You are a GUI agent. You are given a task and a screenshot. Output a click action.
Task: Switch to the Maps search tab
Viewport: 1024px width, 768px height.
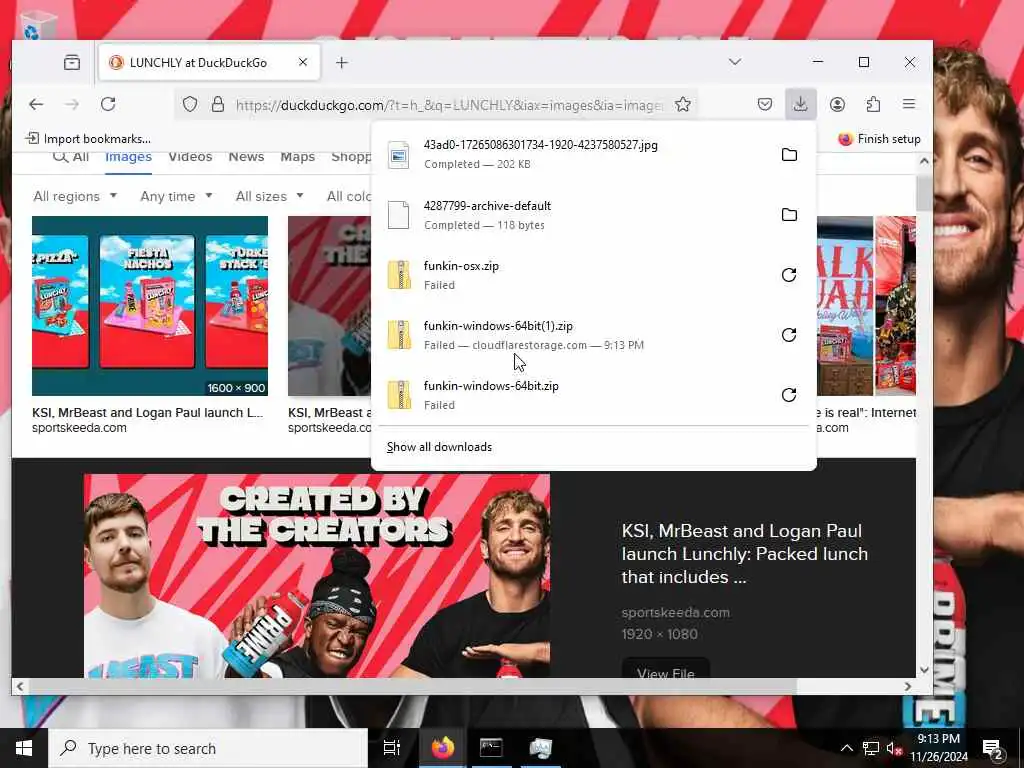tap(298, 157)
